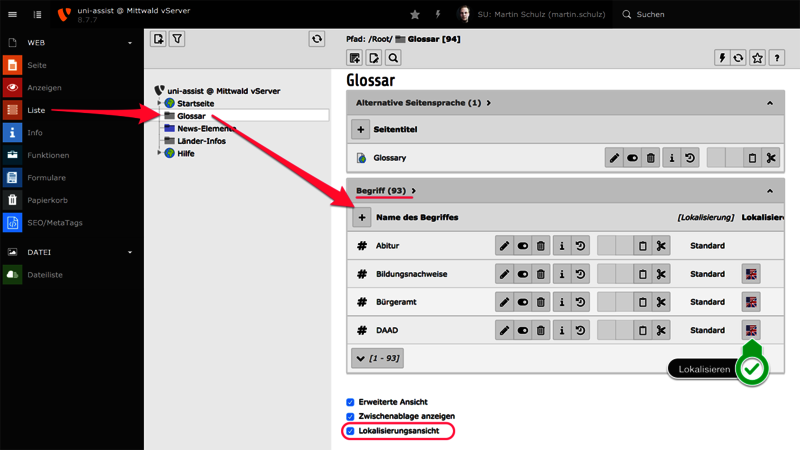The width and height of the screenshot is (800, 450).
Task: Edit the Abitur record
Action: coord(504,246)
